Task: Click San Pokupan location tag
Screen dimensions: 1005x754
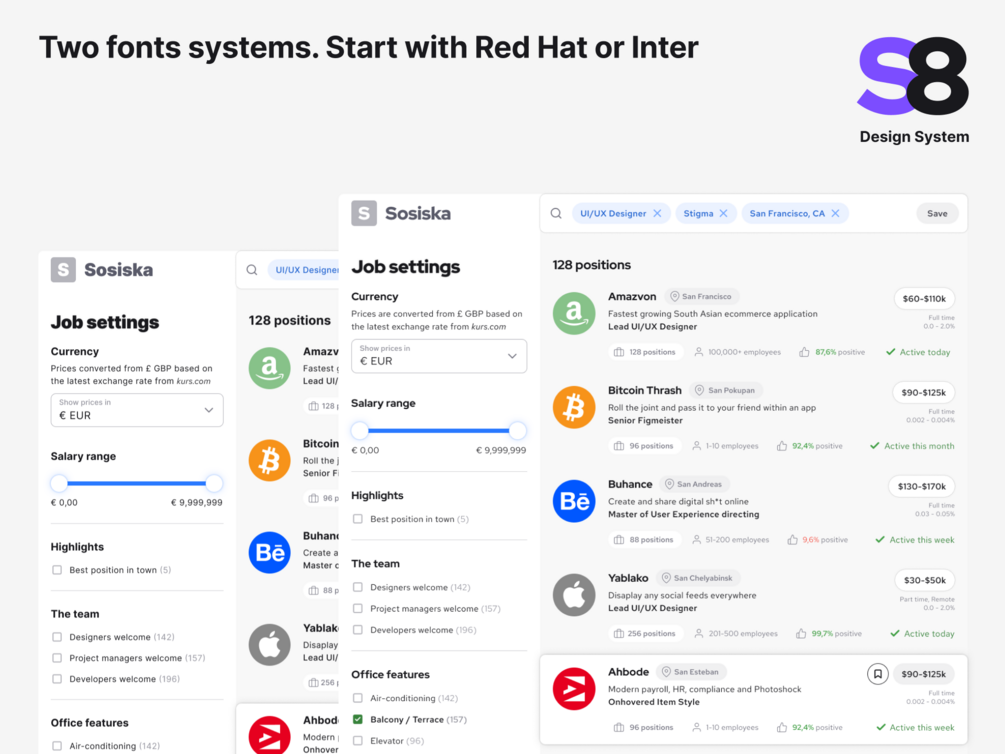Action: click(x=726, y=390)
